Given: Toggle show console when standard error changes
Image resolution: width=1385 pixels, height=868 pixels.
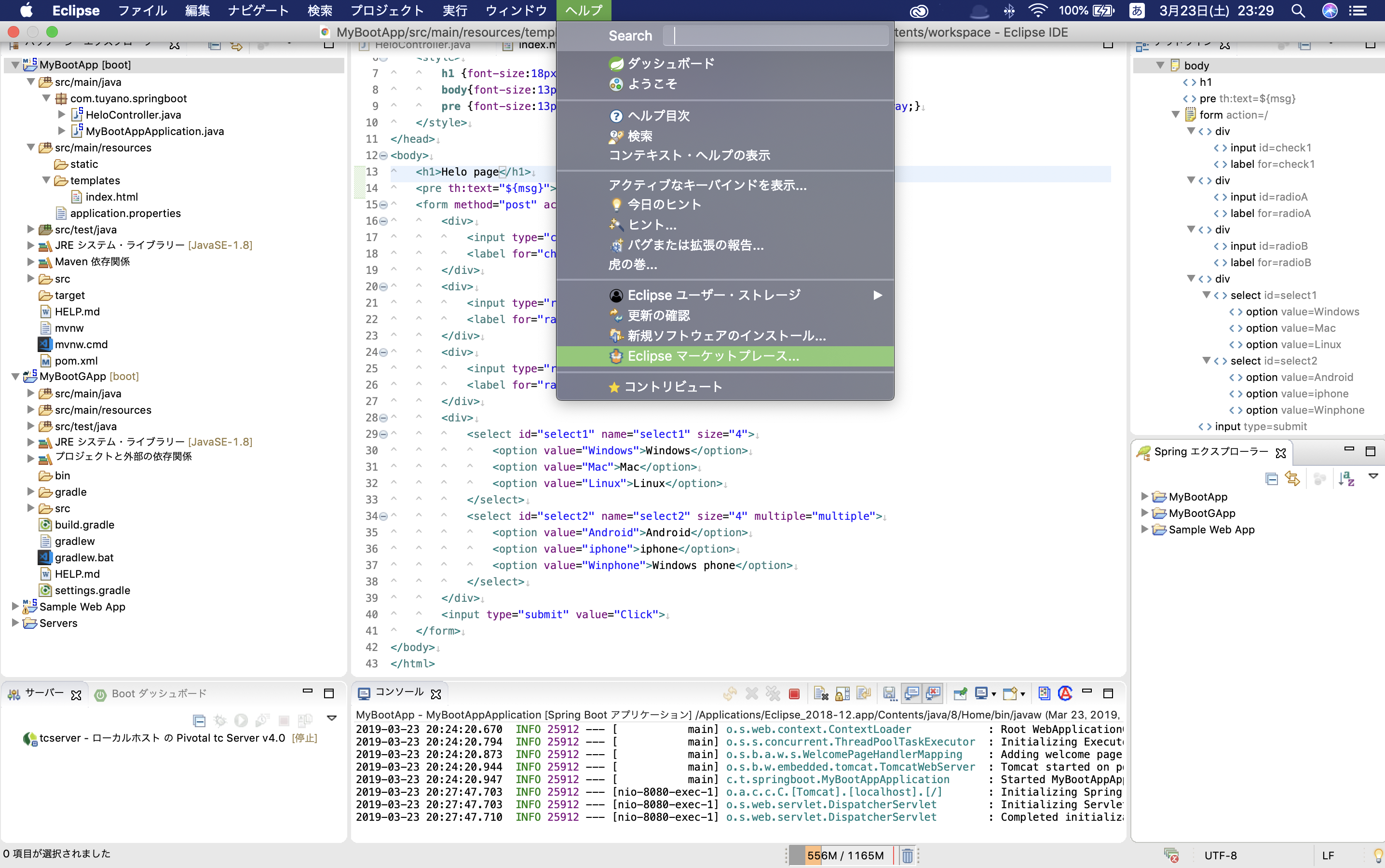Looking at the screenshot, I should coord(933,693).
